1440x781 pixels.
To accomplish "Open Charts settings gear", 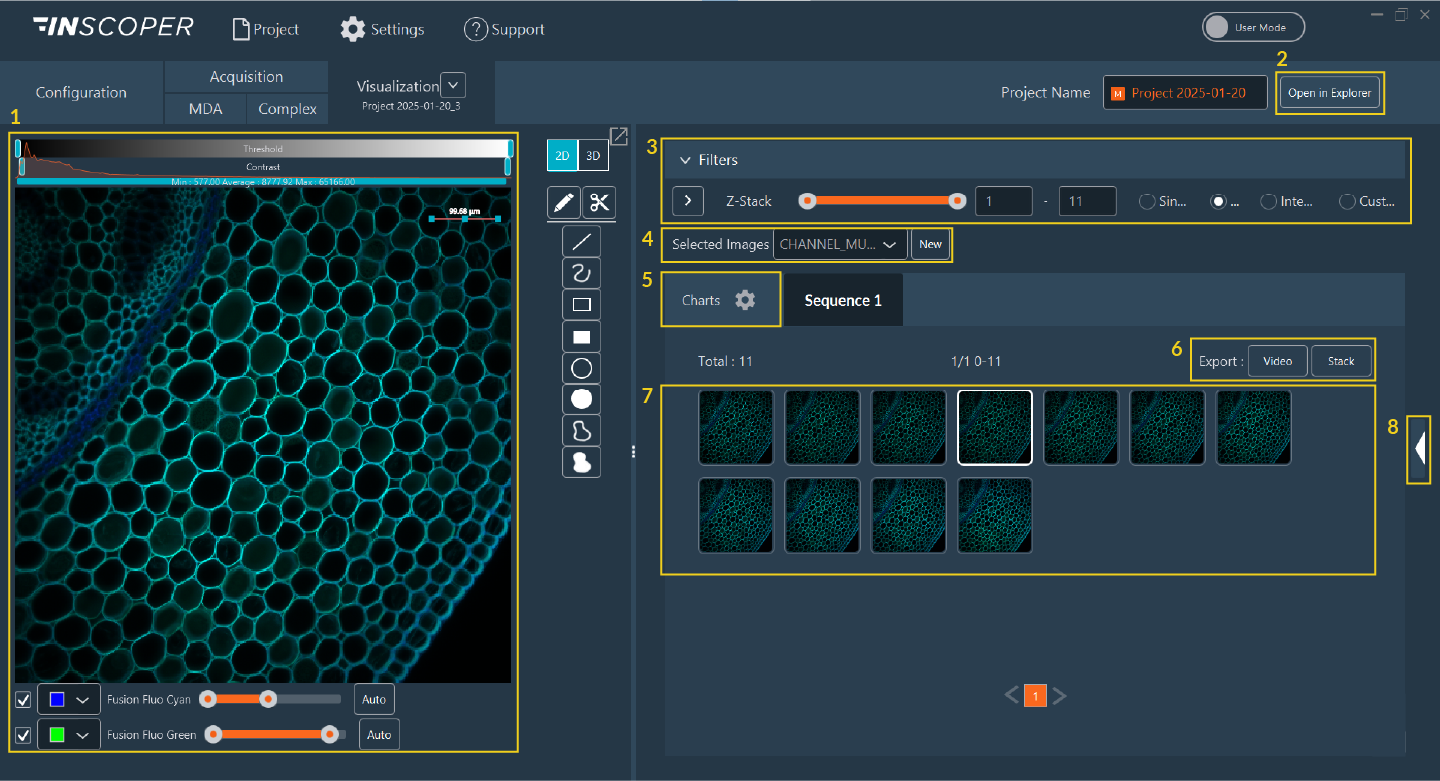I will 745,300.
